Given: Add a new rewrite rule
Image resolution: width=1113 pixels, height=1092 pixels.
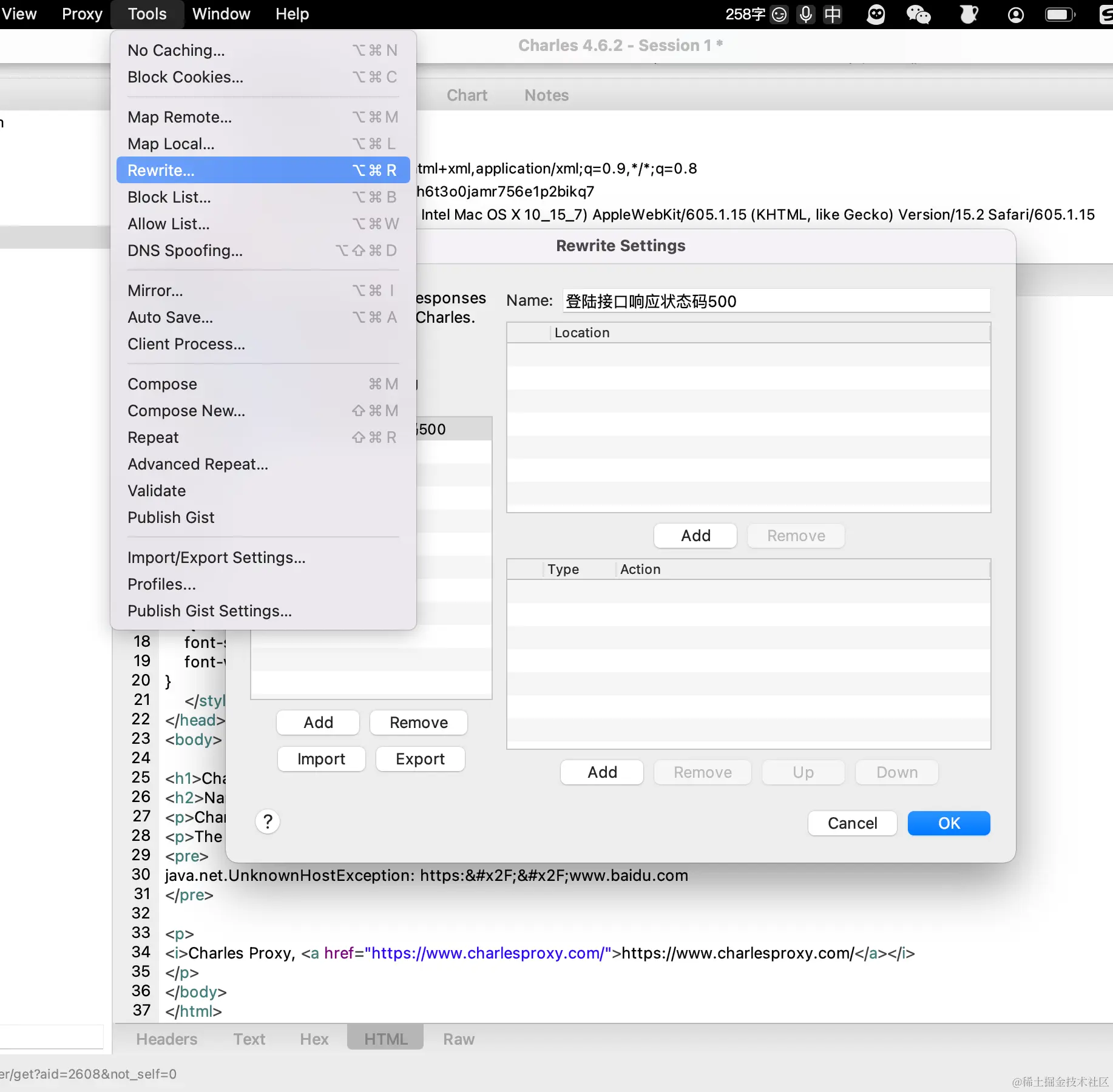Looking at the screenshot, I should click(602, 772).
